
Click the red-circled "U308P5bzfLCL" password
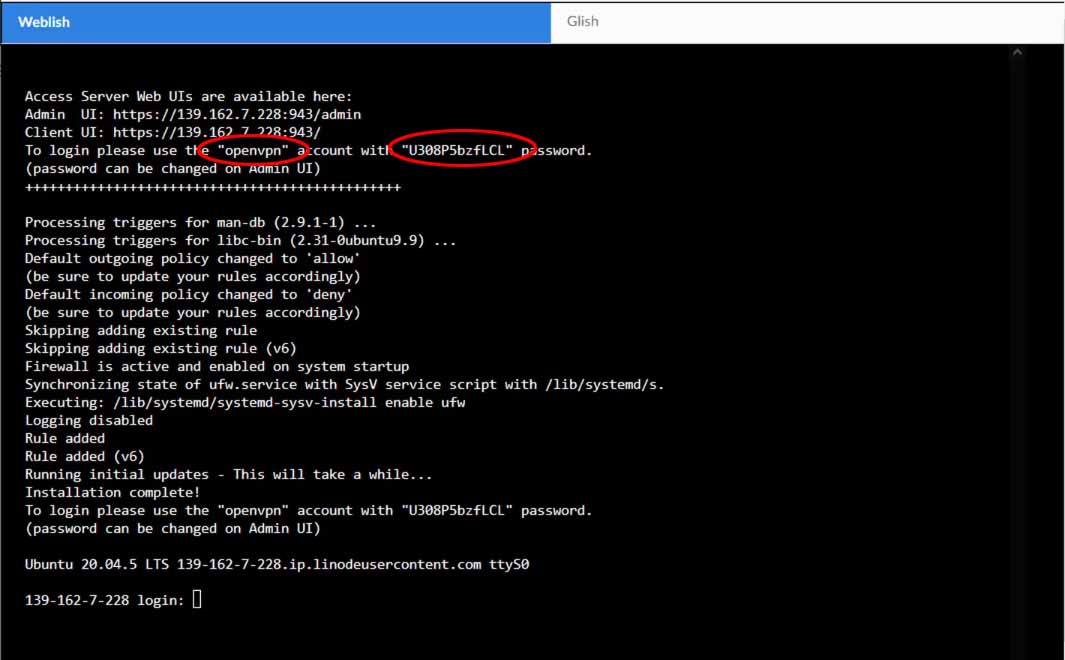point(459,151)
